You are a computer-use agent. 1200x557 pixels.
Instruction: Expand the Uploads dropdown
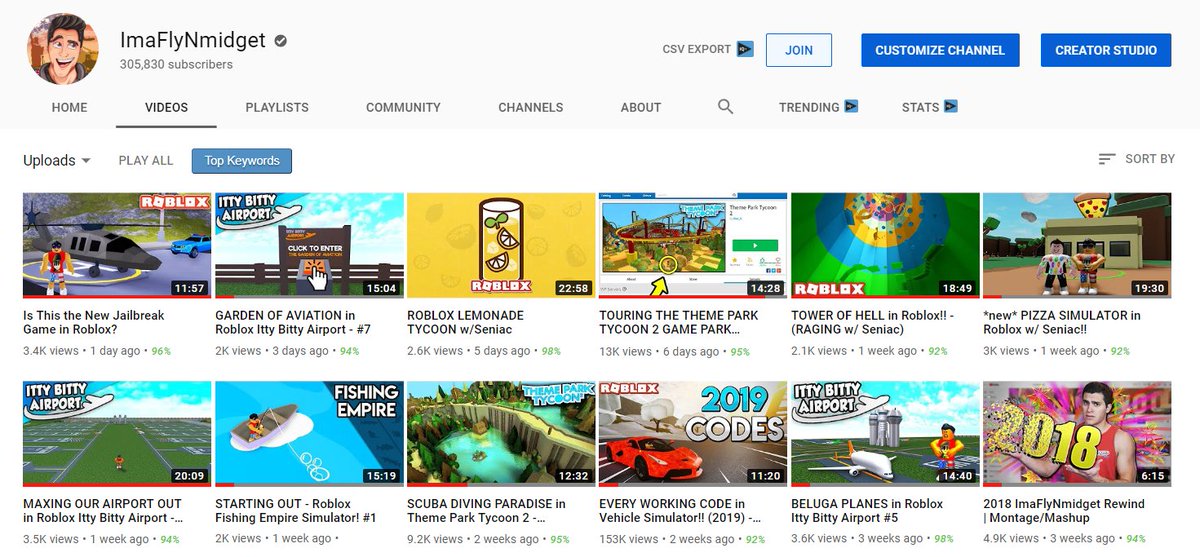click(x=58, y=160)
